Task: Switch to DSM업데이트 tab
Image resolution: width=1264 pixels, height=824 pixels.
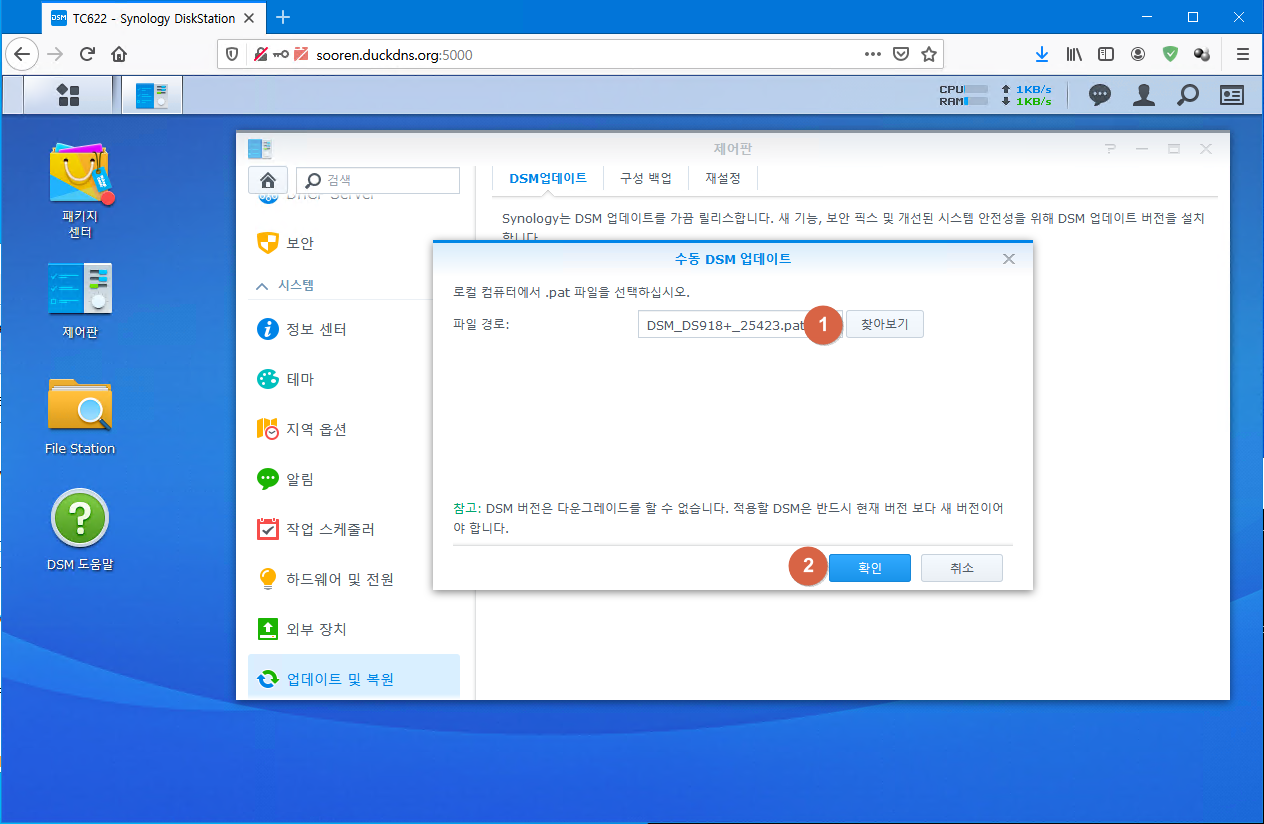Action: [x=548, y=178]
